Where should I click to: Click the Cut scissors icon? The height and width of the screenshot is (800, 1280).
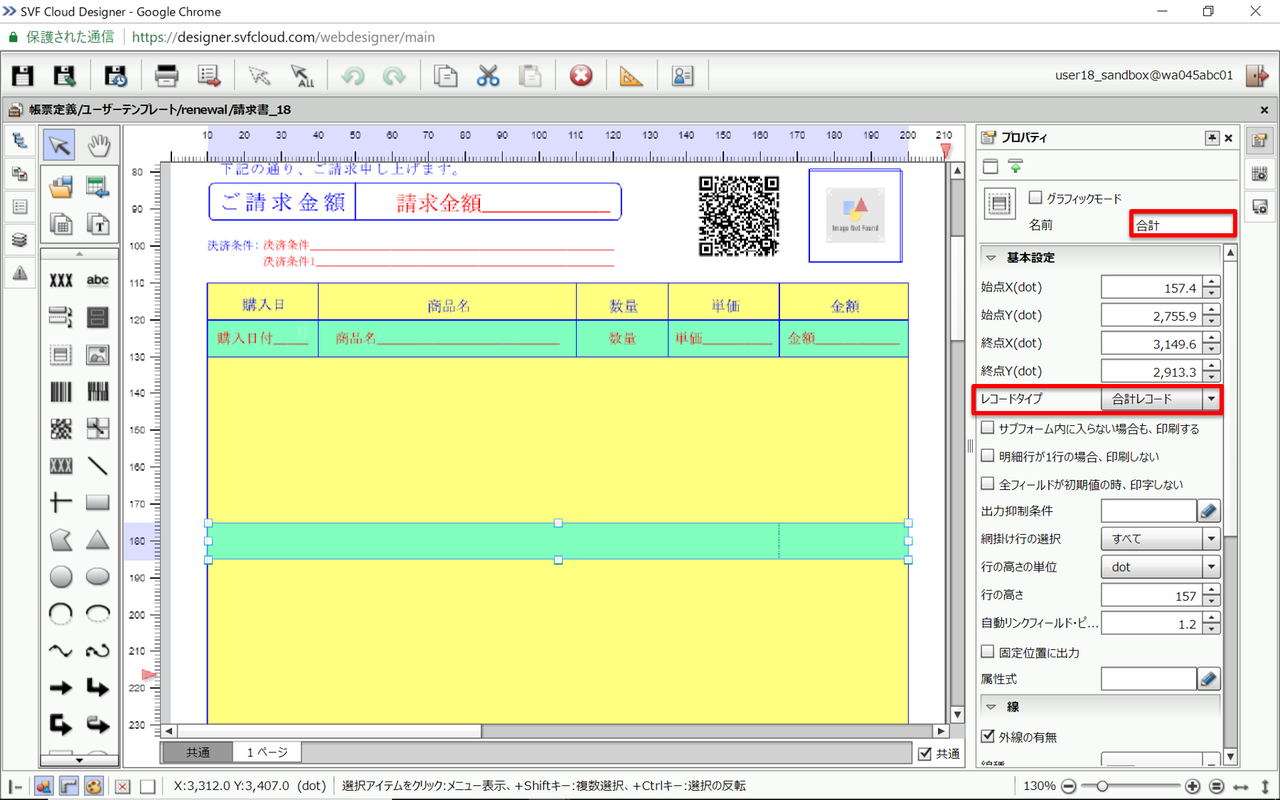pos(488,76)
